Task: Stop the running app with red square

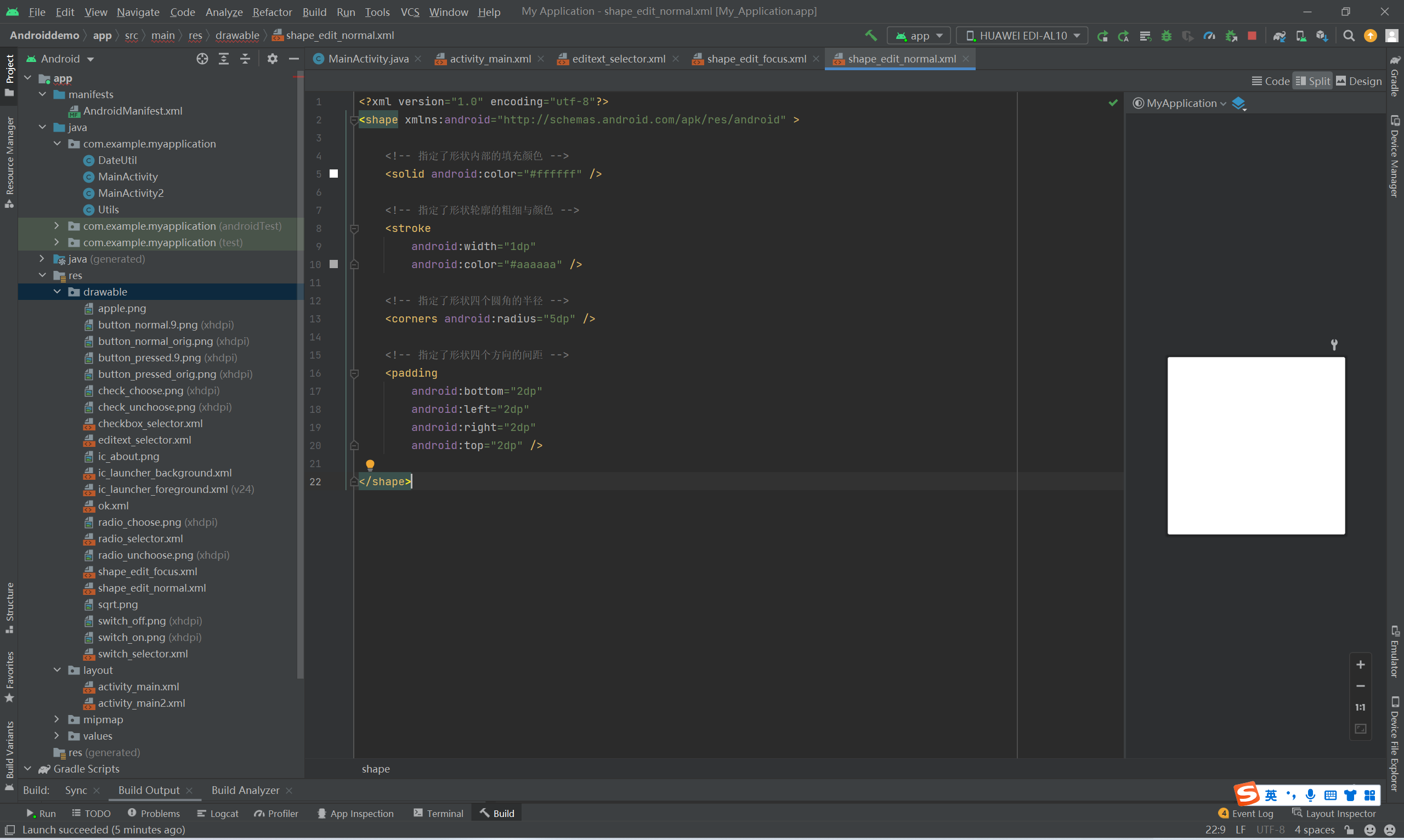Action: point(1252,36)
